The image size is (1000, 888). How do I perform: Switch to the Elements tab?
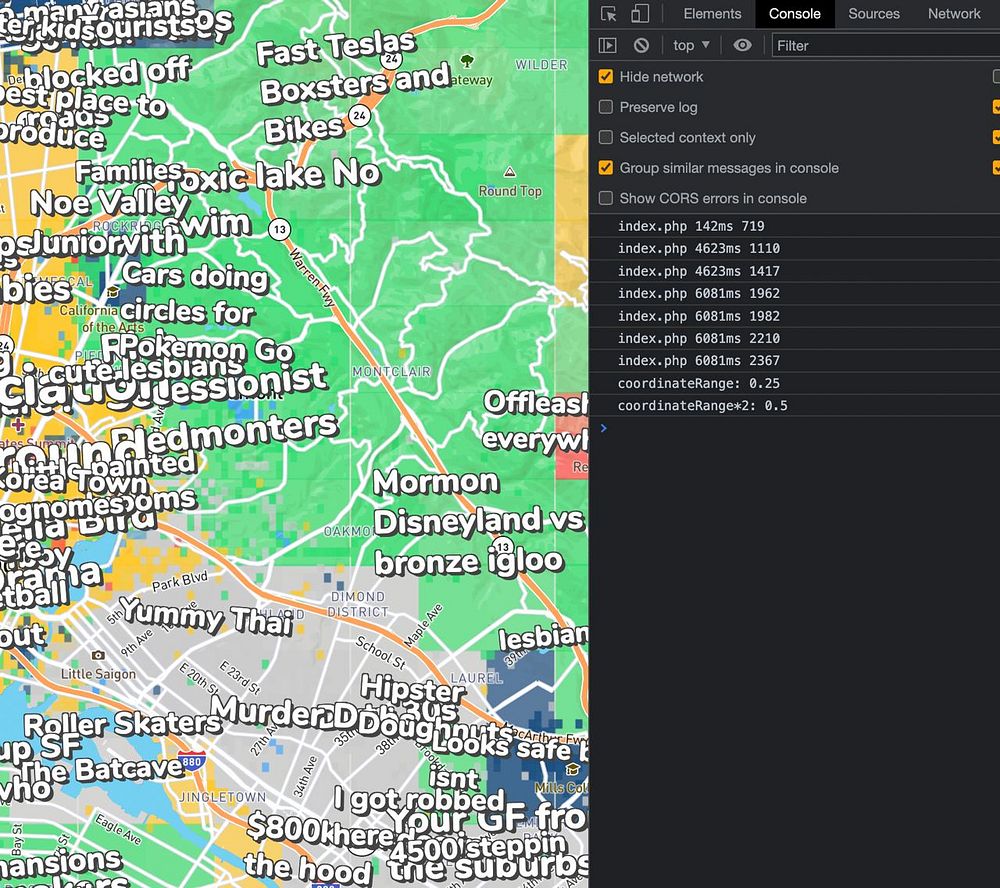(712, 14)
